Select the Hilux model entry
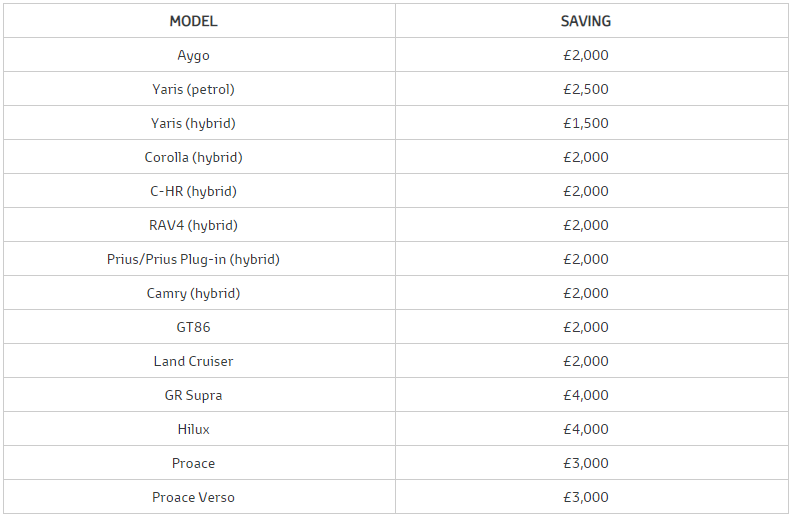Image resolution: width=794 pixels, height=527 pixels. [193, 429]
